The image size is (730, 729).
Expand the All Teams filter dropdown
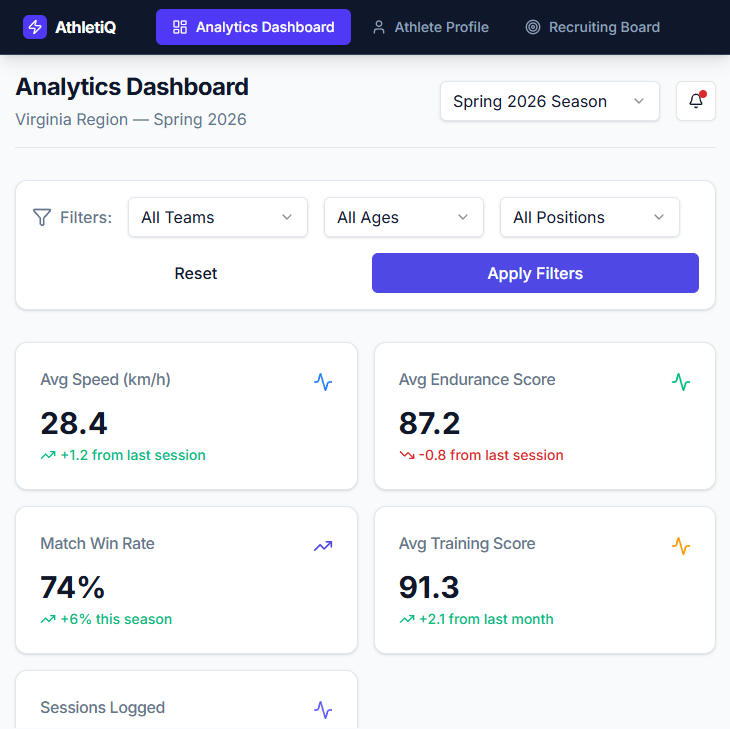point(218,217)
